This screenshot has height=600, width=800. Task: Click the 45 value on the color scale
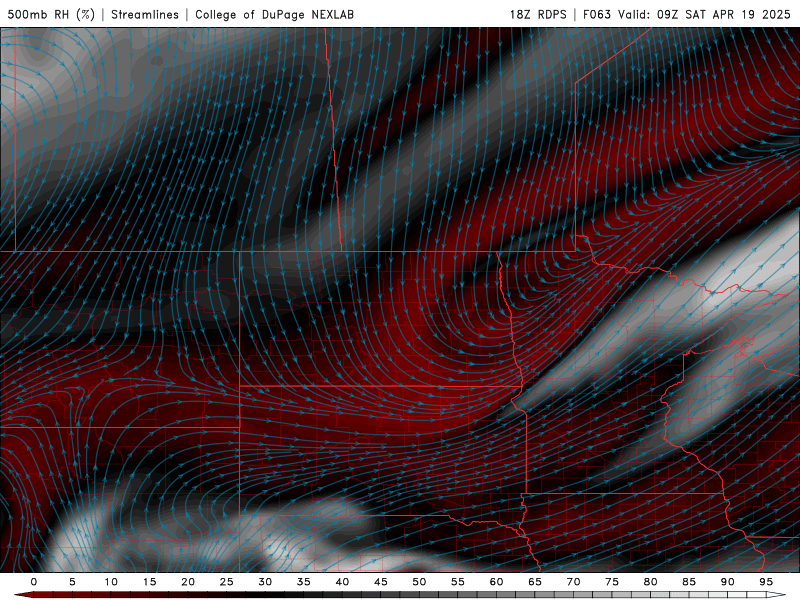click(381, 582)
